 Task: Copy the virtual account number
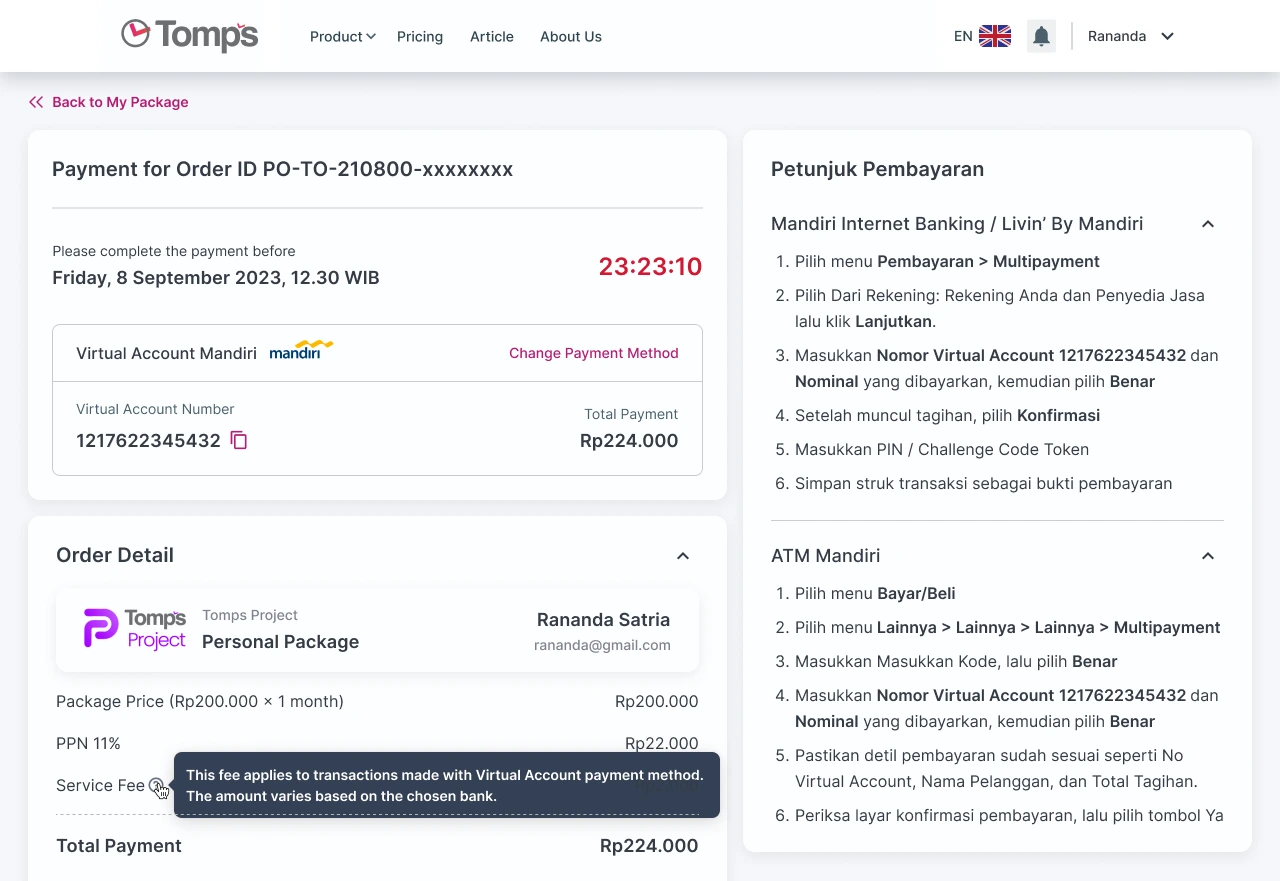pyautogui.click(x=239, y=440)
